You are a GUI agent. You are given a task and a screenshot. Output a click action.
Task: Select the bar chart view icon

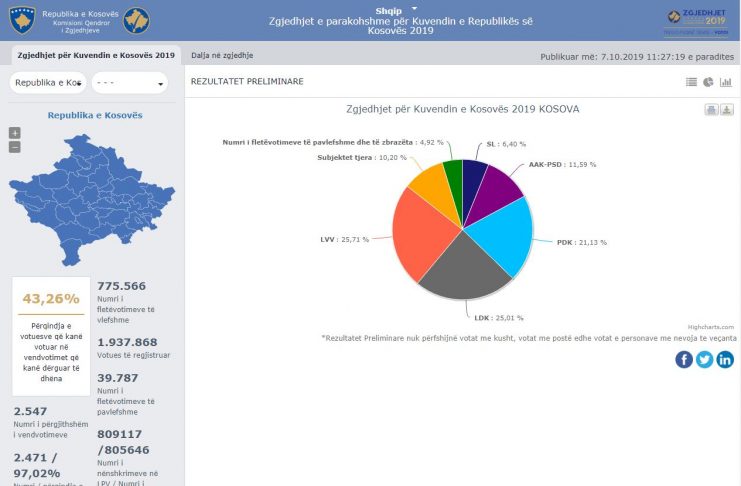(x=725, y=82)
